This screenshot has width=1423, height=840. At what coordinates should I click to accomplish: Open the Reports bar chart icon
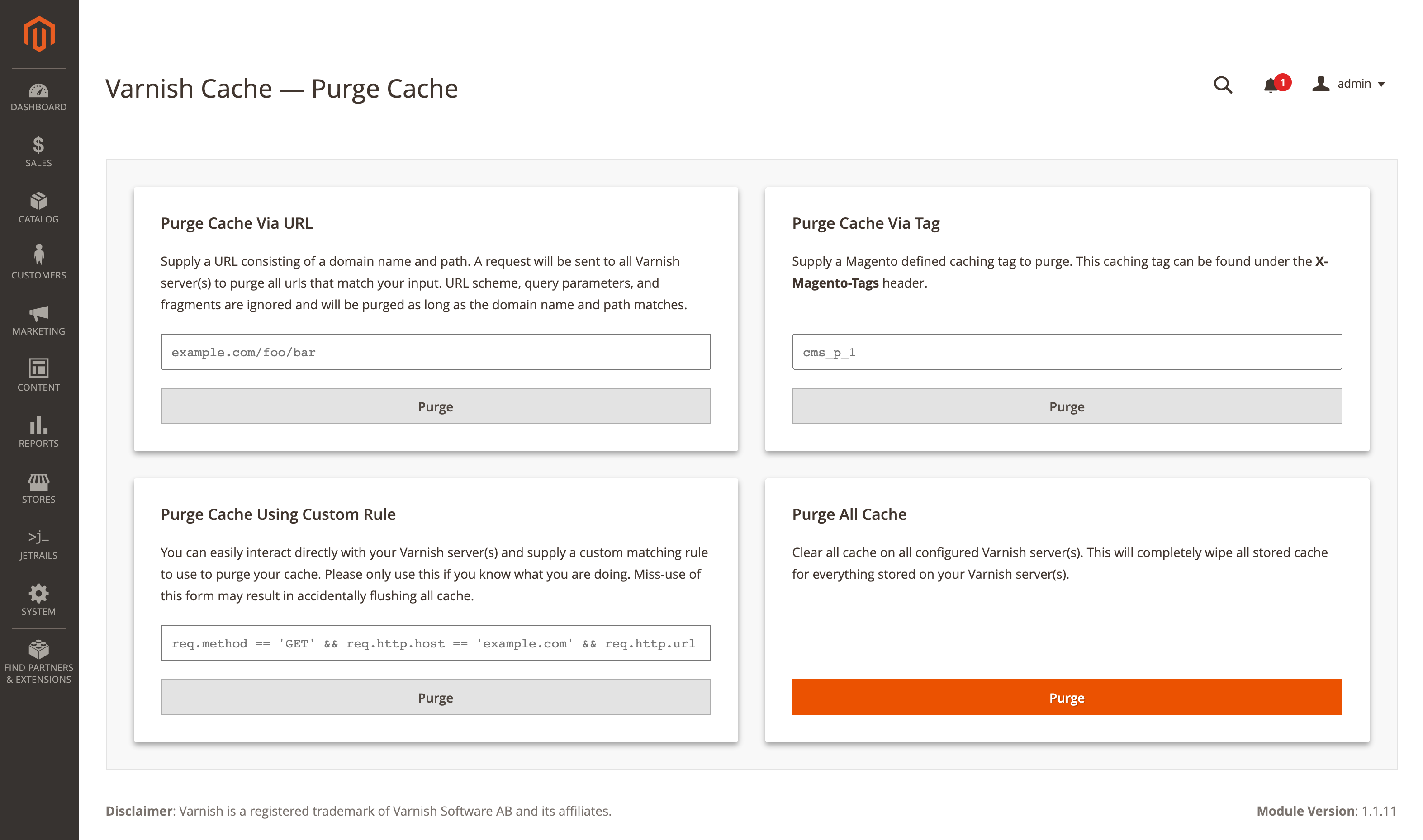coord(38,425)
